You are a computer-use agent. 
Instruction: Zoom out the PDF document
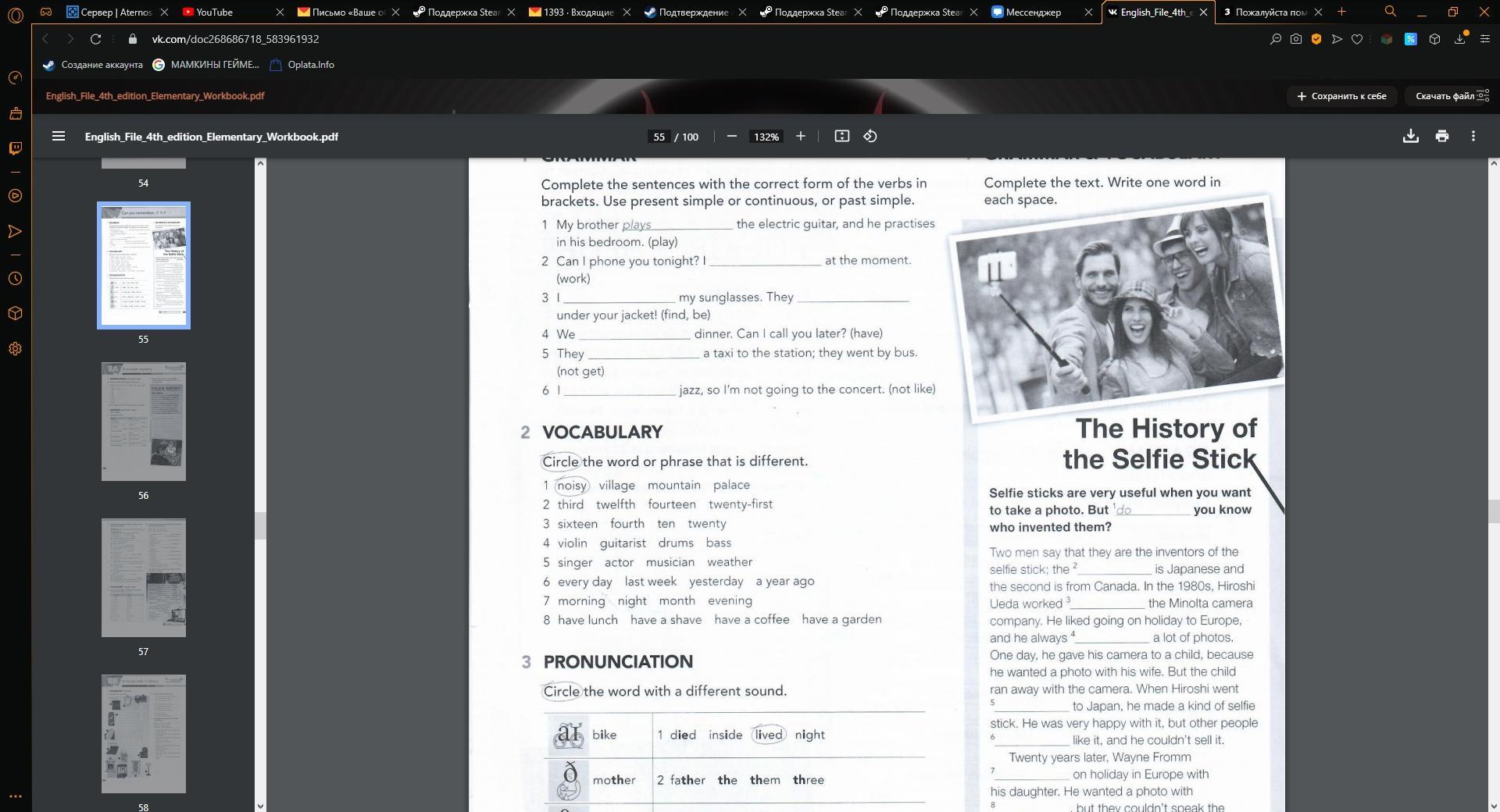(x=731, y=136)
